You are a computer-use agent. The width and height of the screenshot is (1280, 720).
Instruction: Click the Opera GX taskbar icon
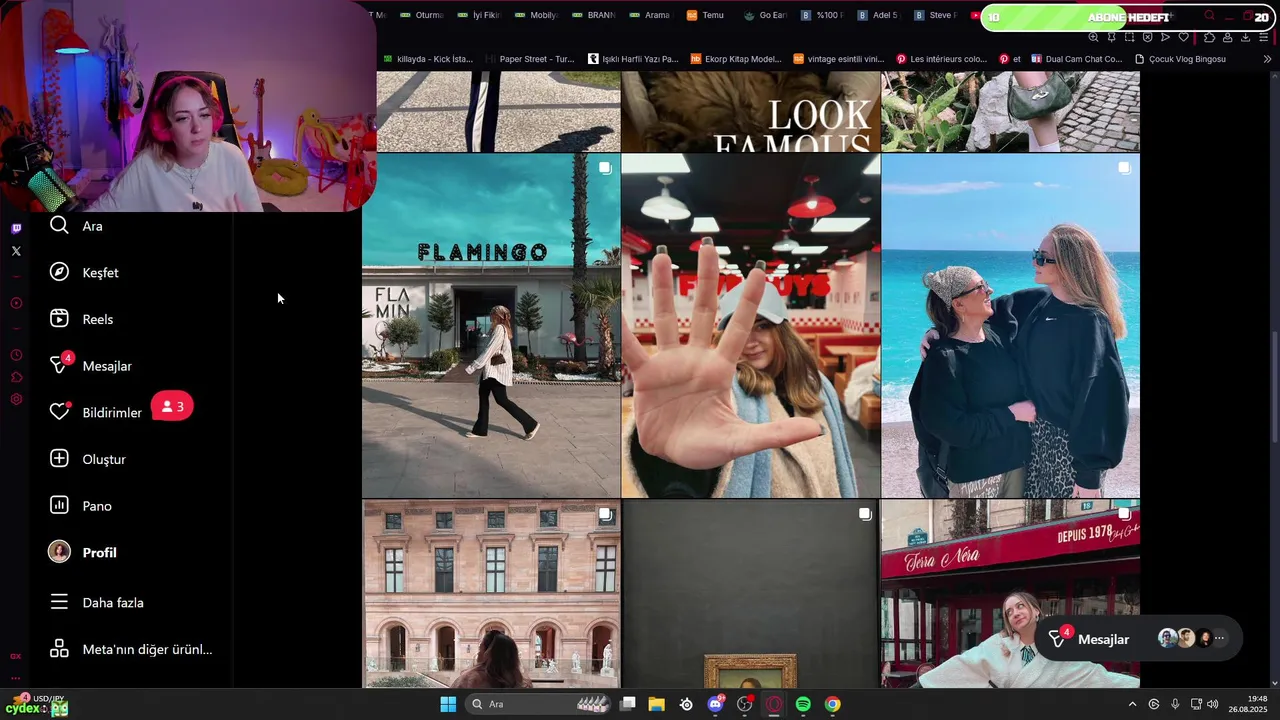tap(774, 704)
